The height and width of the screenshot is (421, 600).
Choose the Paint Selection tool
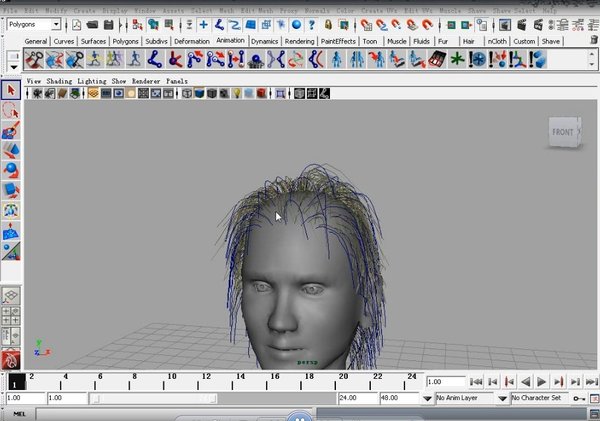(x=11, y=130)
